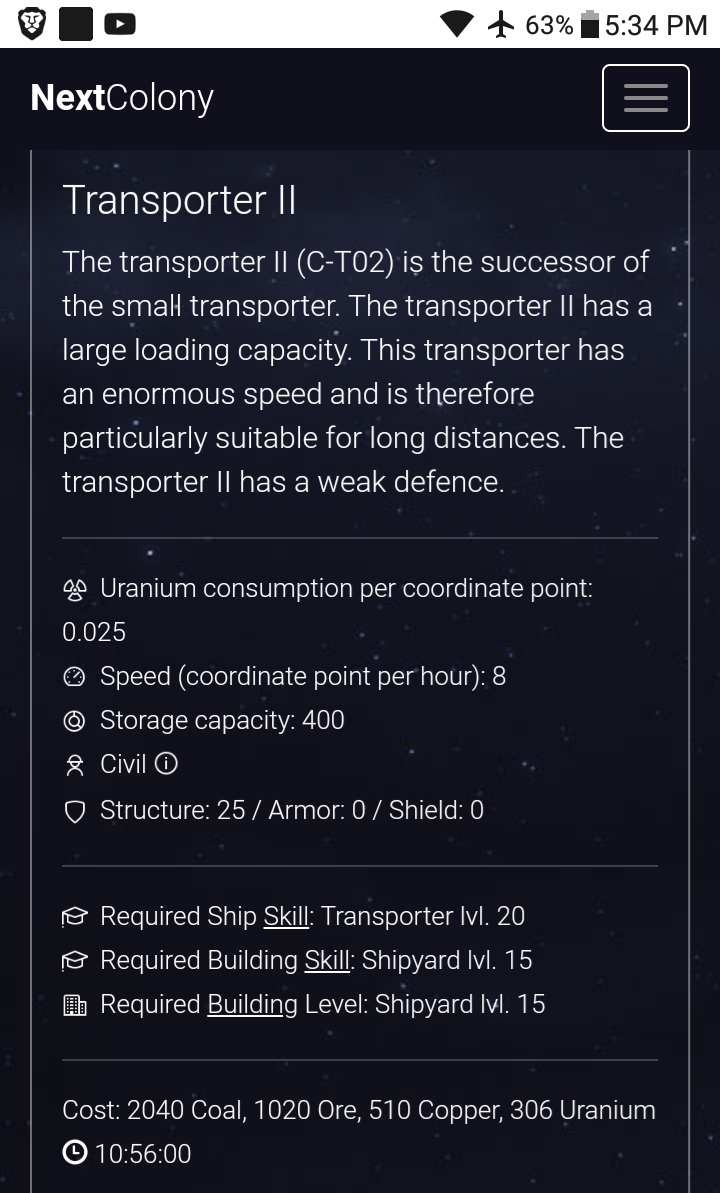Click the graduation cap beside Building Skill
The image size is (720, 1193).
coord(75,961)
